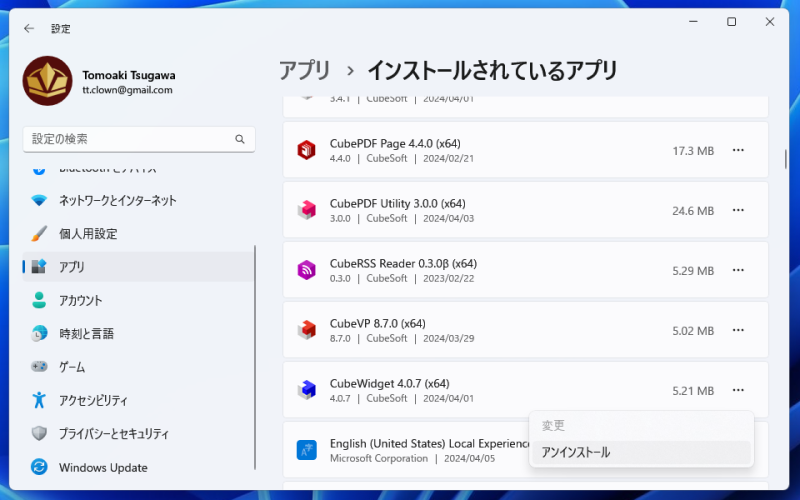Click the disabled 変更 menu entry

tap(641, 426)
